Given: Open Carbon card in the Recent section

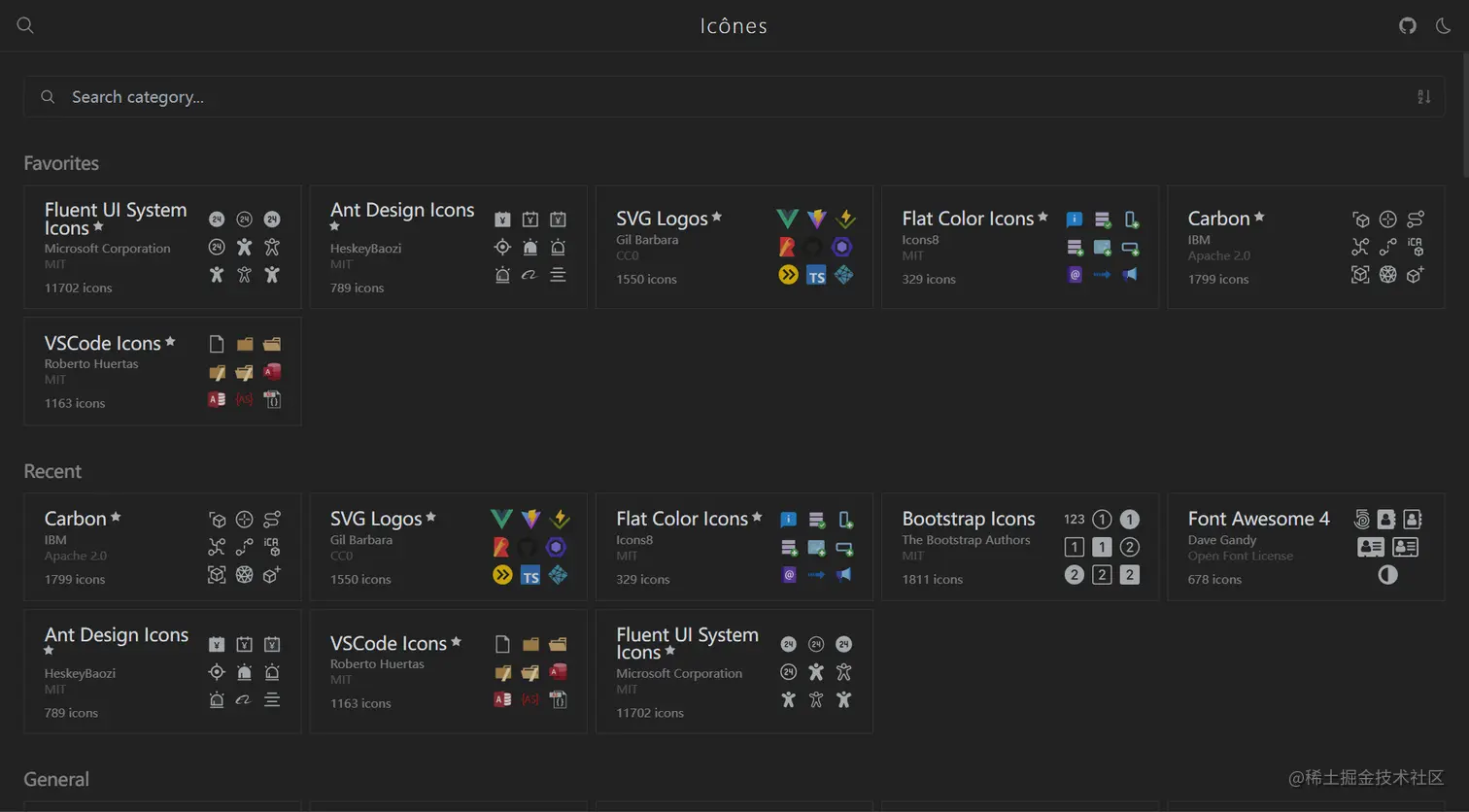Looking at the screenshot, I should 162,547.
